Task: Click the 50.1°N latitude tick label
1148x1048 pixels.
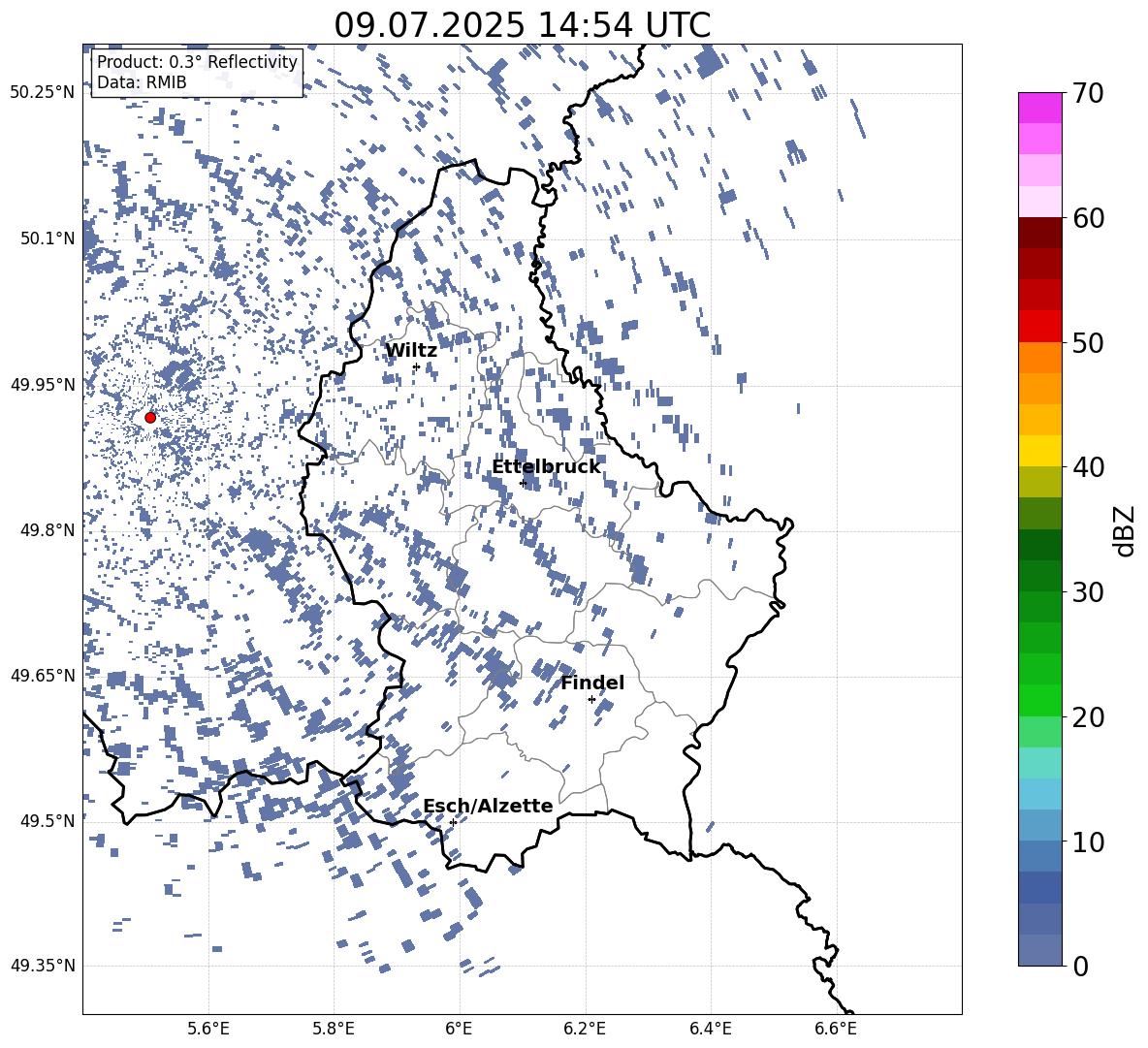Action: tap(48, 238)
